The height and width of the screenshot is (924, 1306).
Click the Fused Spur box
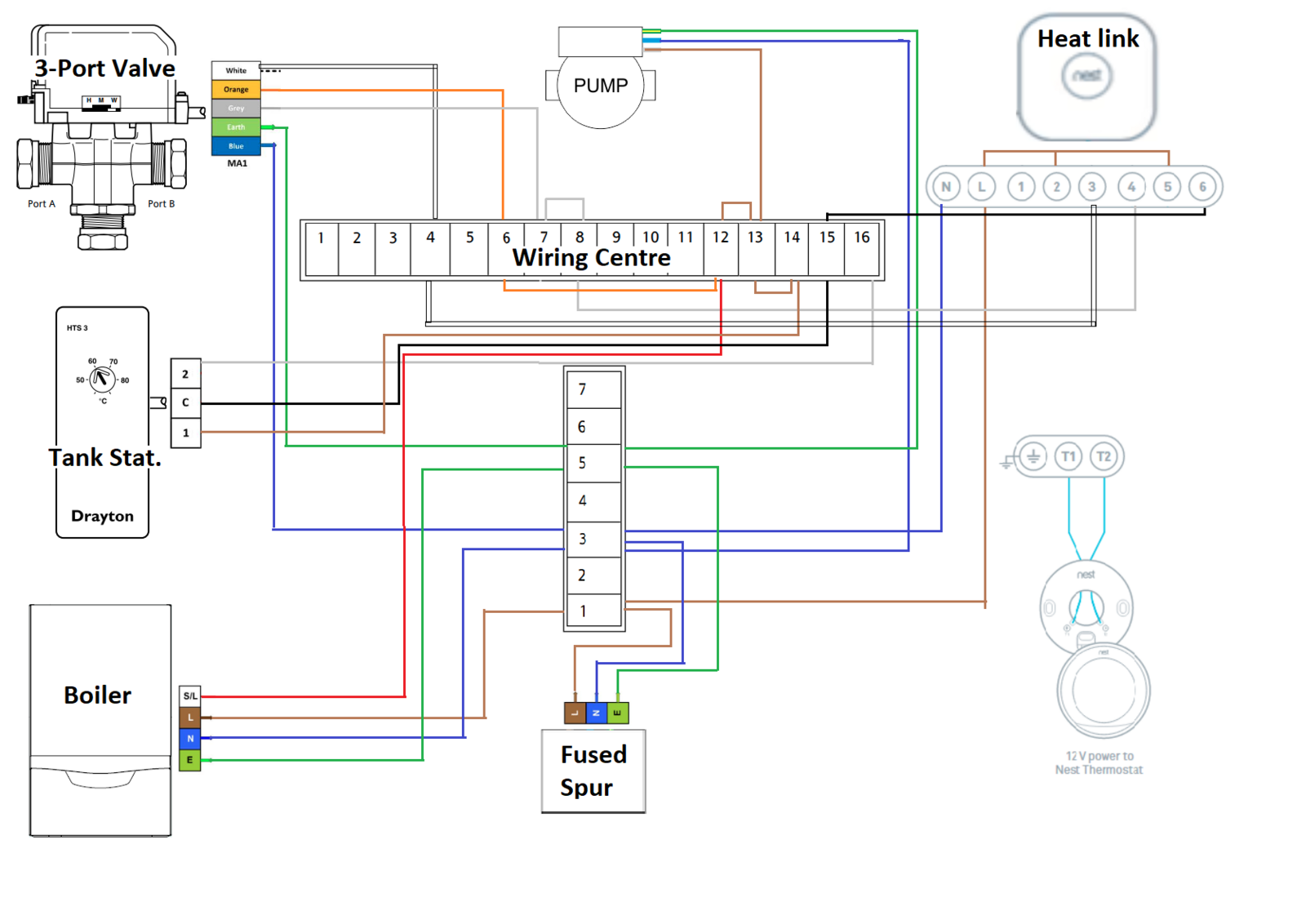click(593, 771)
